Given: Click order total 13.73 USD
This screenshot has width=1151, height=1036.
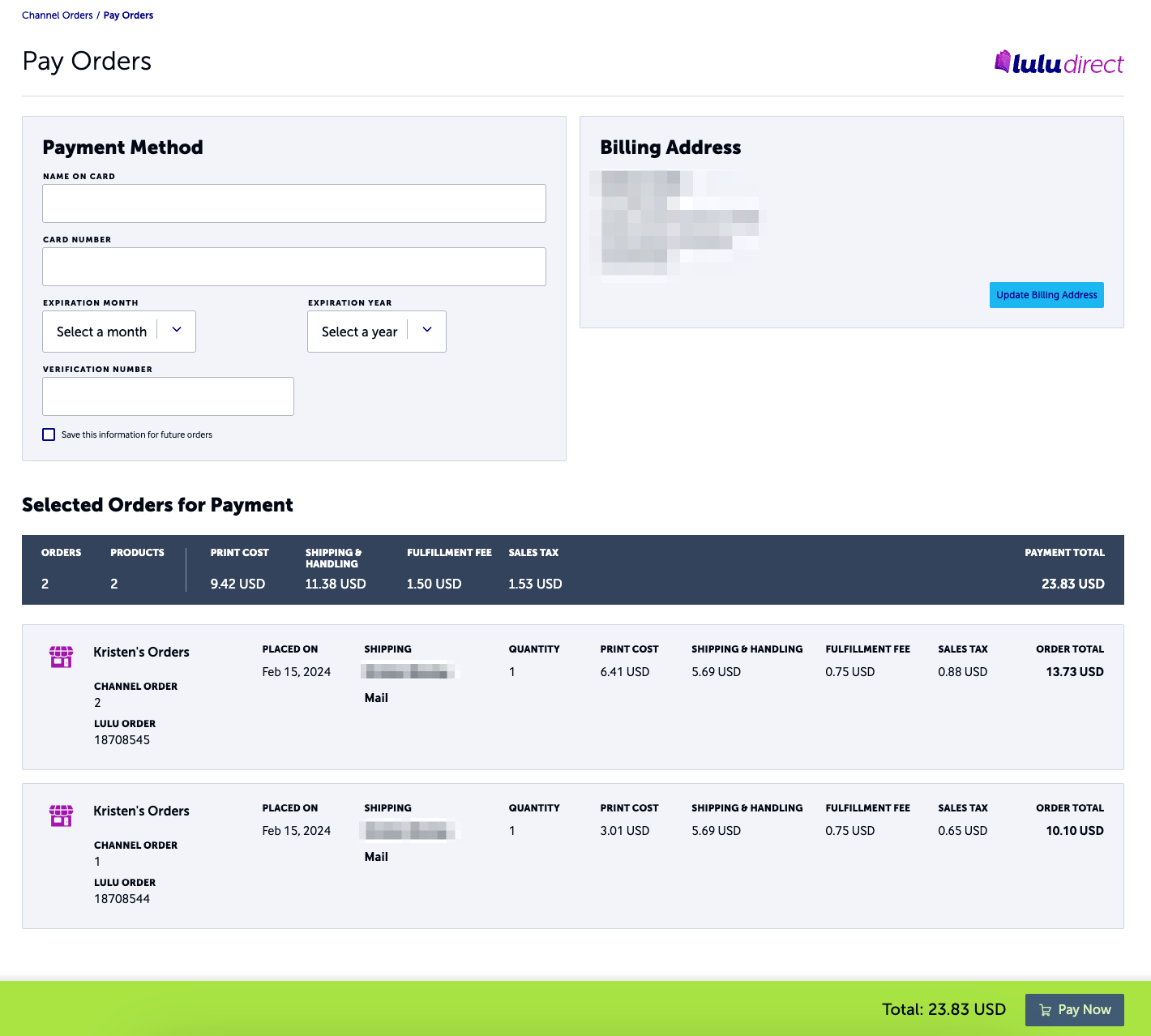Looking at the screenshot, I should click(1075, 672).
